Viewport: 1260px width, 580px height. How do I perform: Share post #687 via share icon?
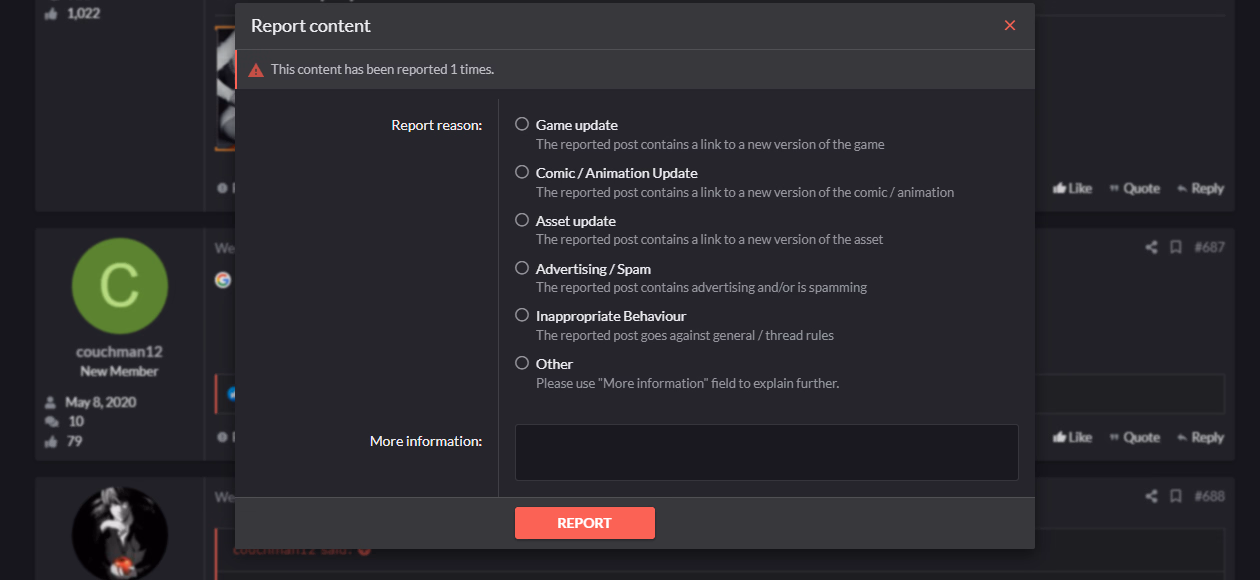click(1151, 247)
